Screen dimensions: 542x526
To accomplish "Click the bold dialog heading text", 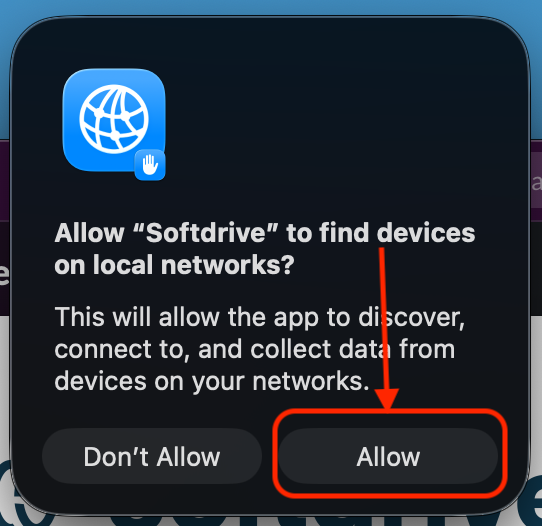I will coord(264,249).
